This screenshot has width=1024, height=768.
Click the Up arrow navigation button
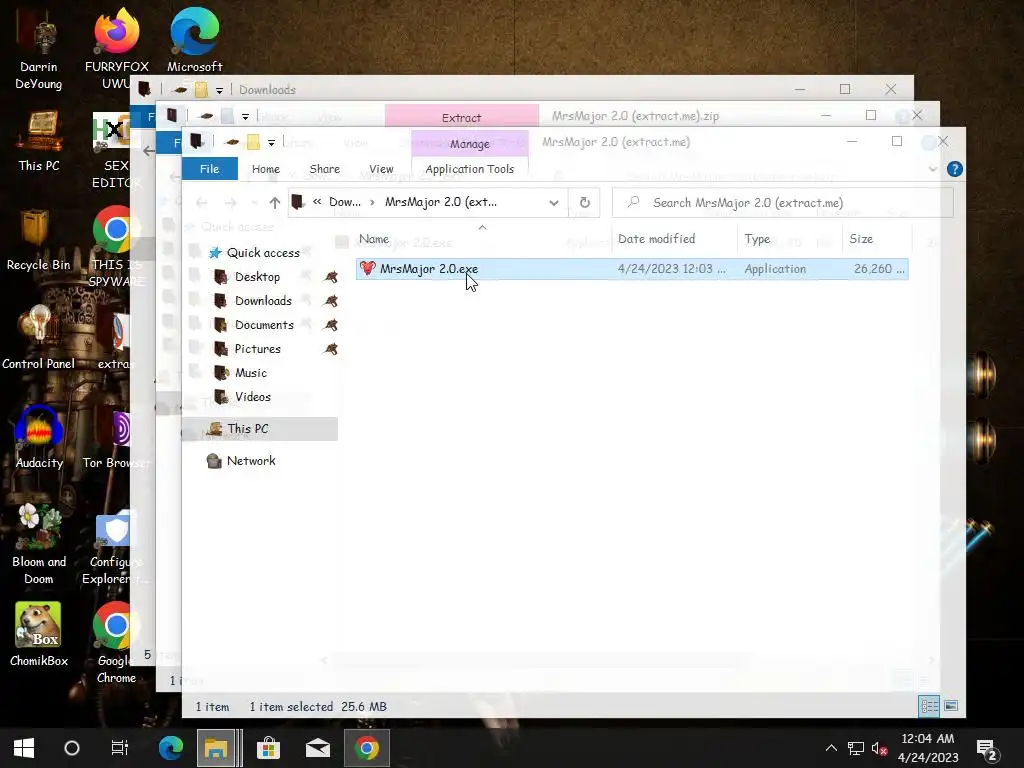(x=275, y=202)
